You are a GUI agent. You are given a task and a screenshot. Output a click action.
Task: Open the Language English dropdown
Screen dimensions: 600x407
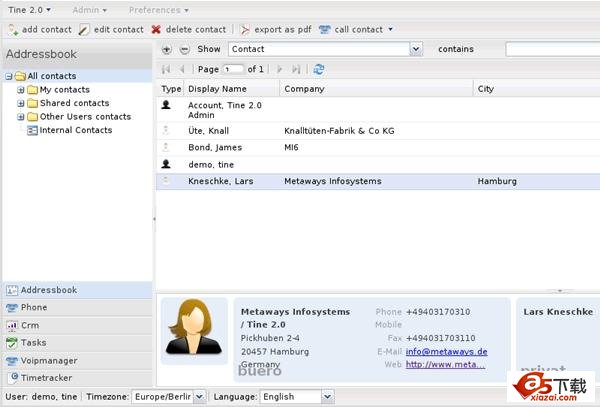pos(327,397)
